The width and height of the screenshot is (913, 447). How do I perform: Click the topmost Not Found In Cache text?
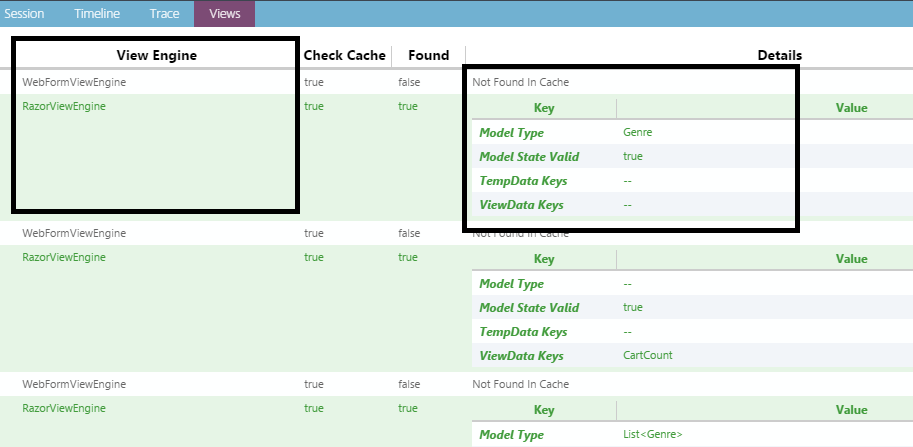click(x=520, y=82)
